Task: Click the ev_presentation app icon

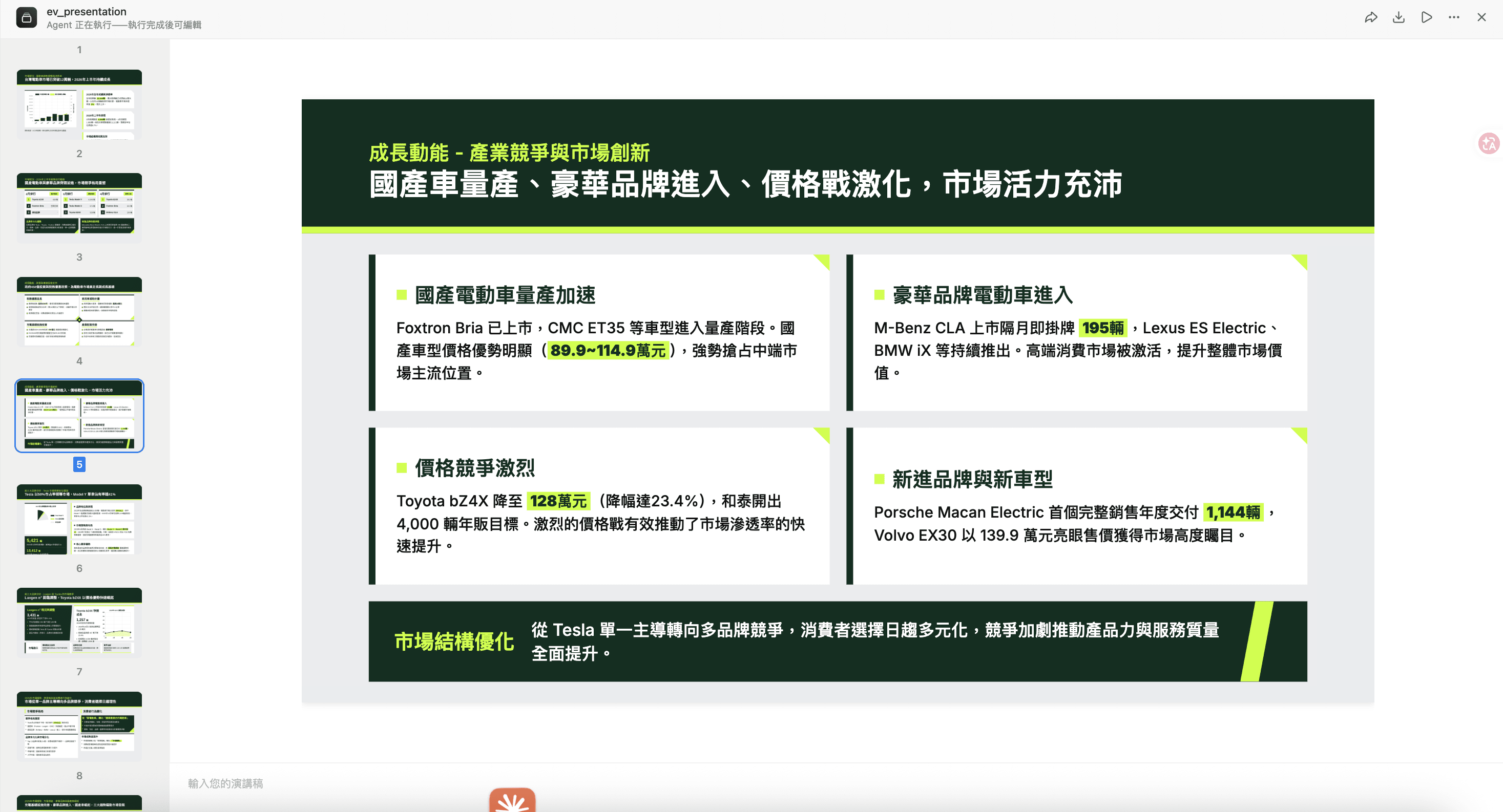Action: tap(26, 17)
